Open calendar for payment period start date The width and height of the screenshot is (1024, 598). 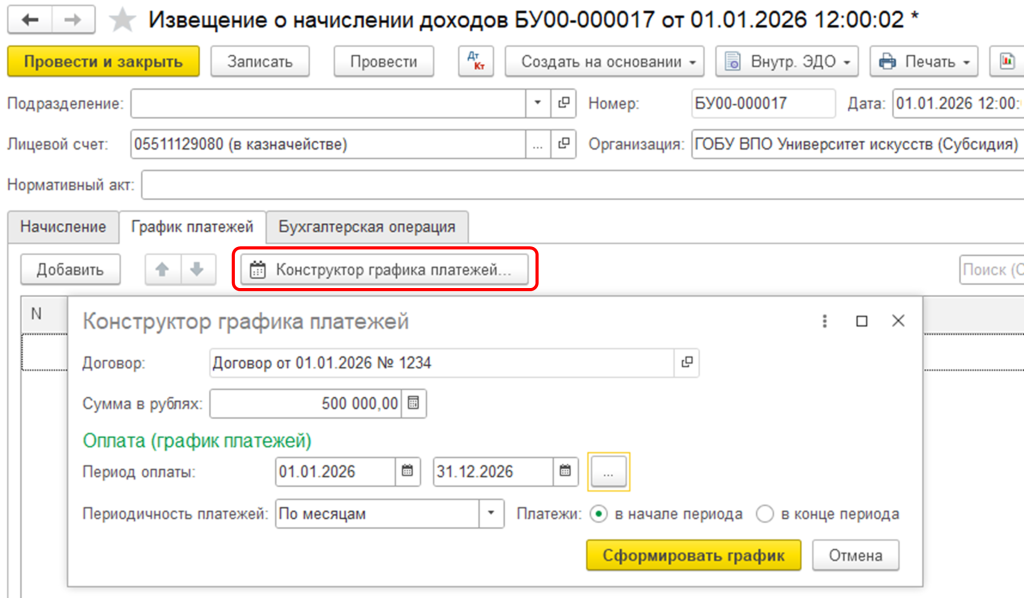(408, 471)
